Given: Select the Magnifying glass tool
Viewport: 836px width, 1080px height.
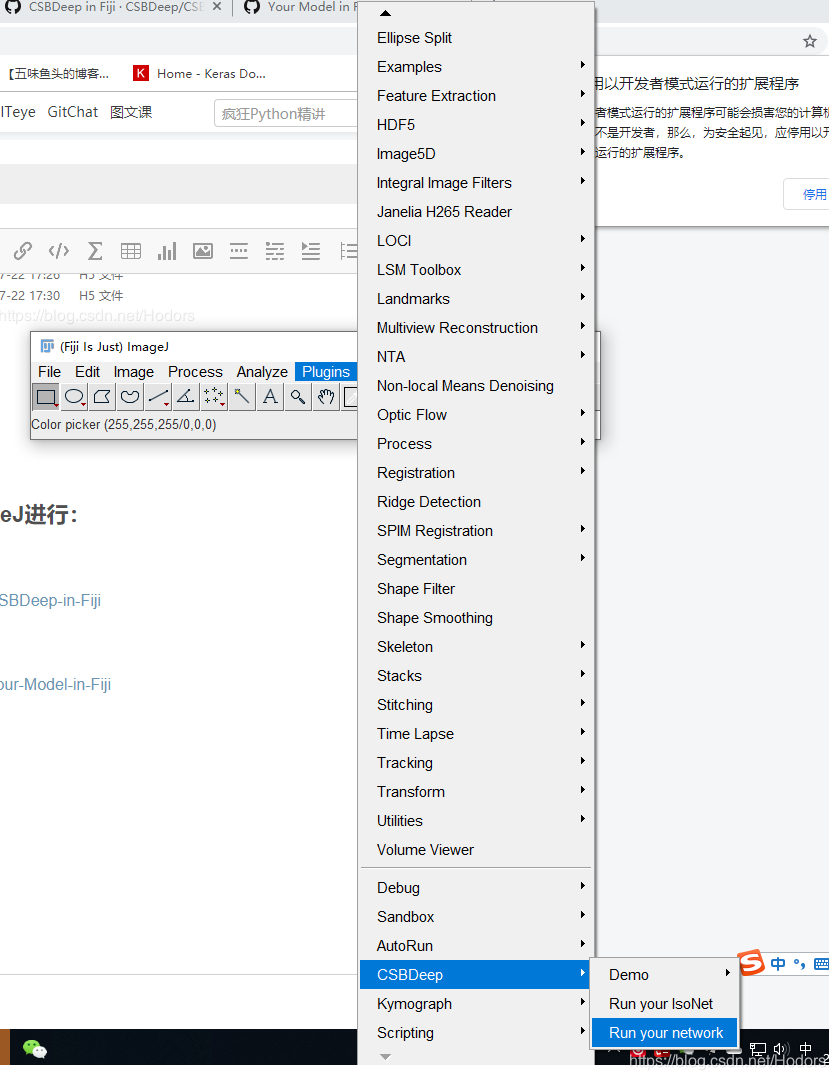Looking at the screenshot, I should tap(297, 397).
